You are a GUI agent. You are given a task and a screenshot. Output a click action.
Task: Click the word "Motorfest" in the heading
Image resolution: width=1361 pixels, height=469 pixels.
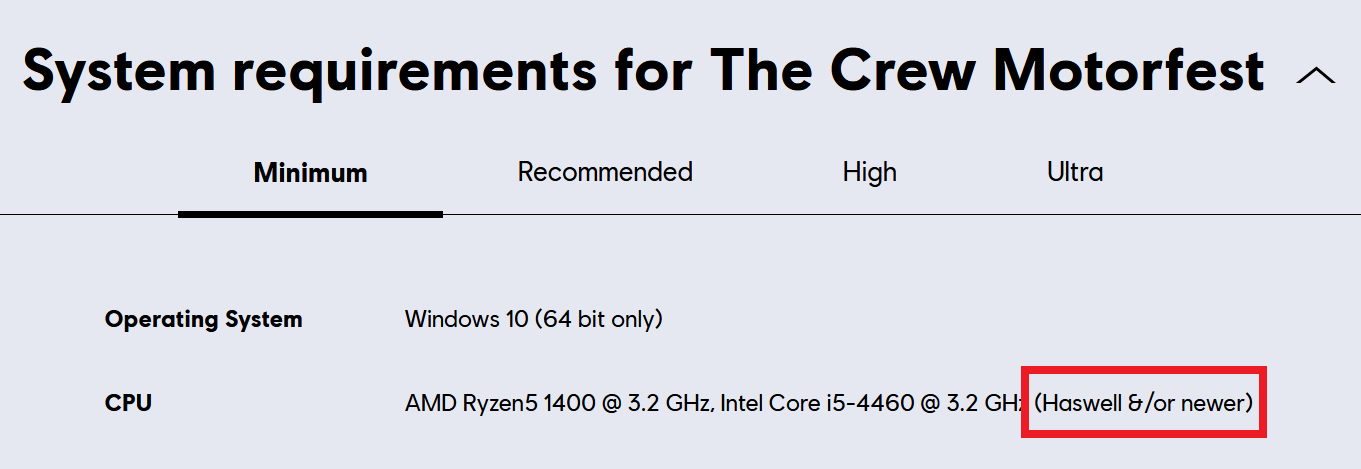point(1128,72)
